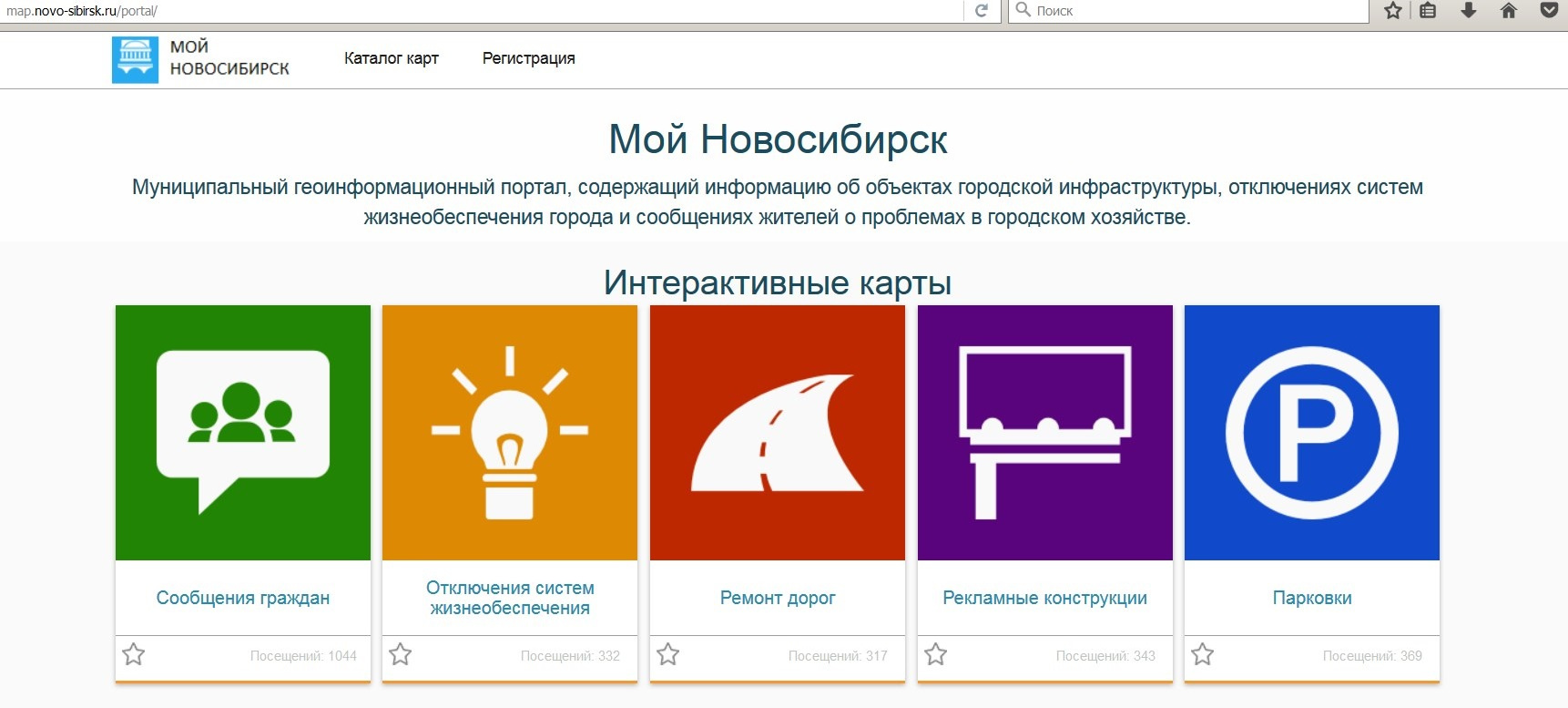Reload the page with the refresh icon
The width and height of the screenshot is (1568, 708).
tap(982, 11)
